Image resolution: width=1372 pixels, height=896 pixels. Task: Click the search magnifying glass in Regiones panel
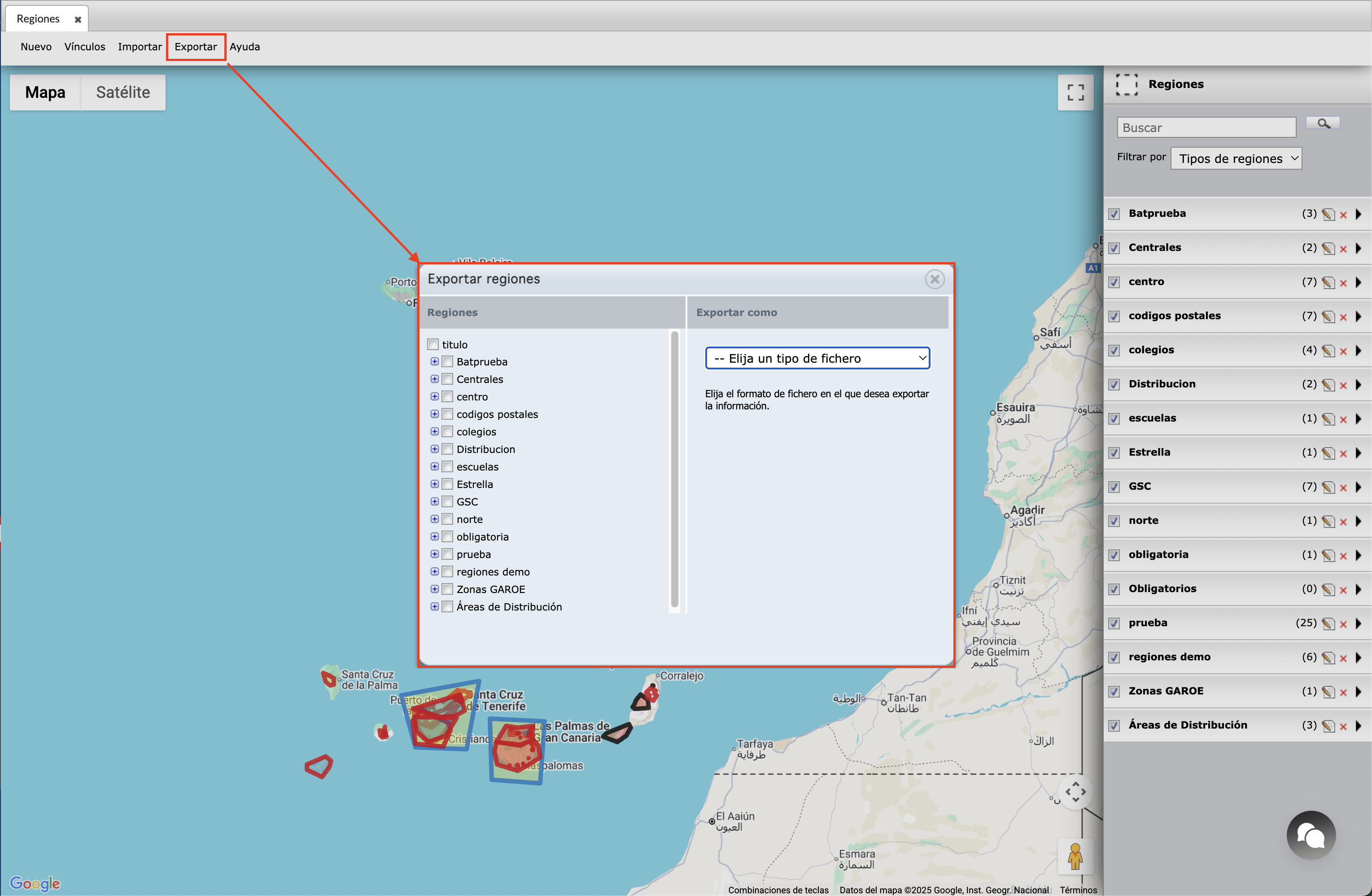(1323, 123)
